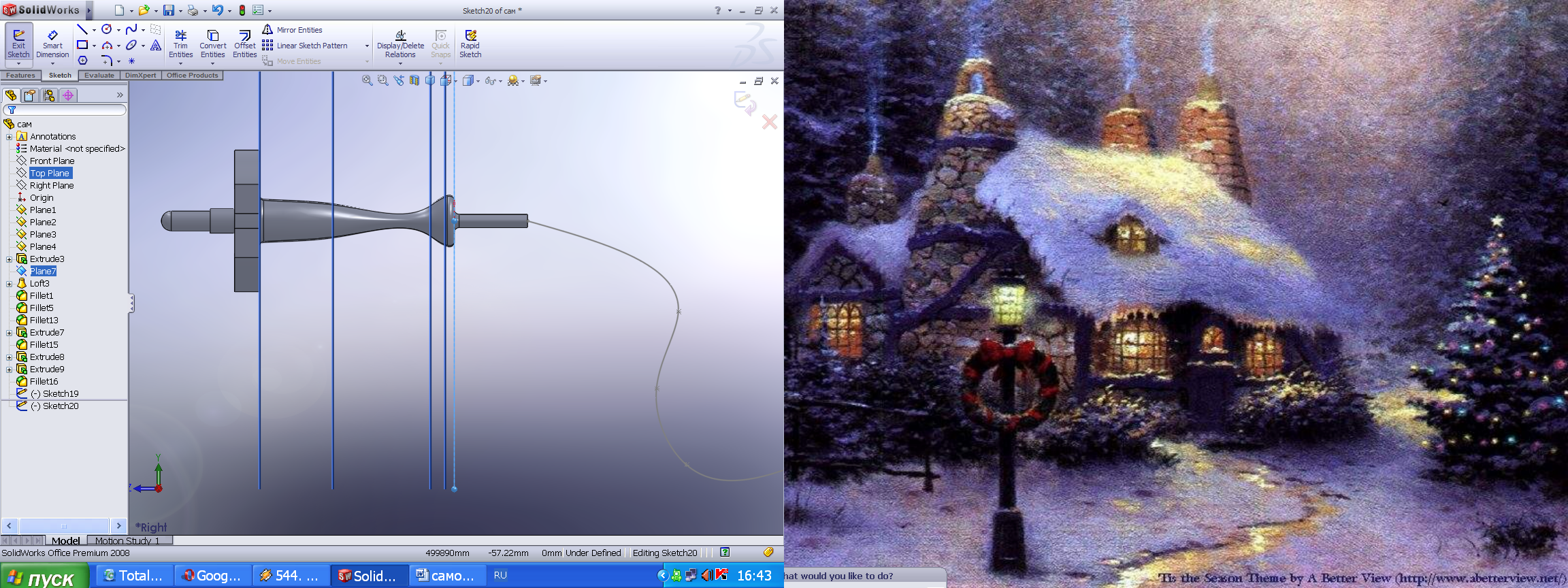
Task: Select the Text sketch tool
Action: [156, 45]
